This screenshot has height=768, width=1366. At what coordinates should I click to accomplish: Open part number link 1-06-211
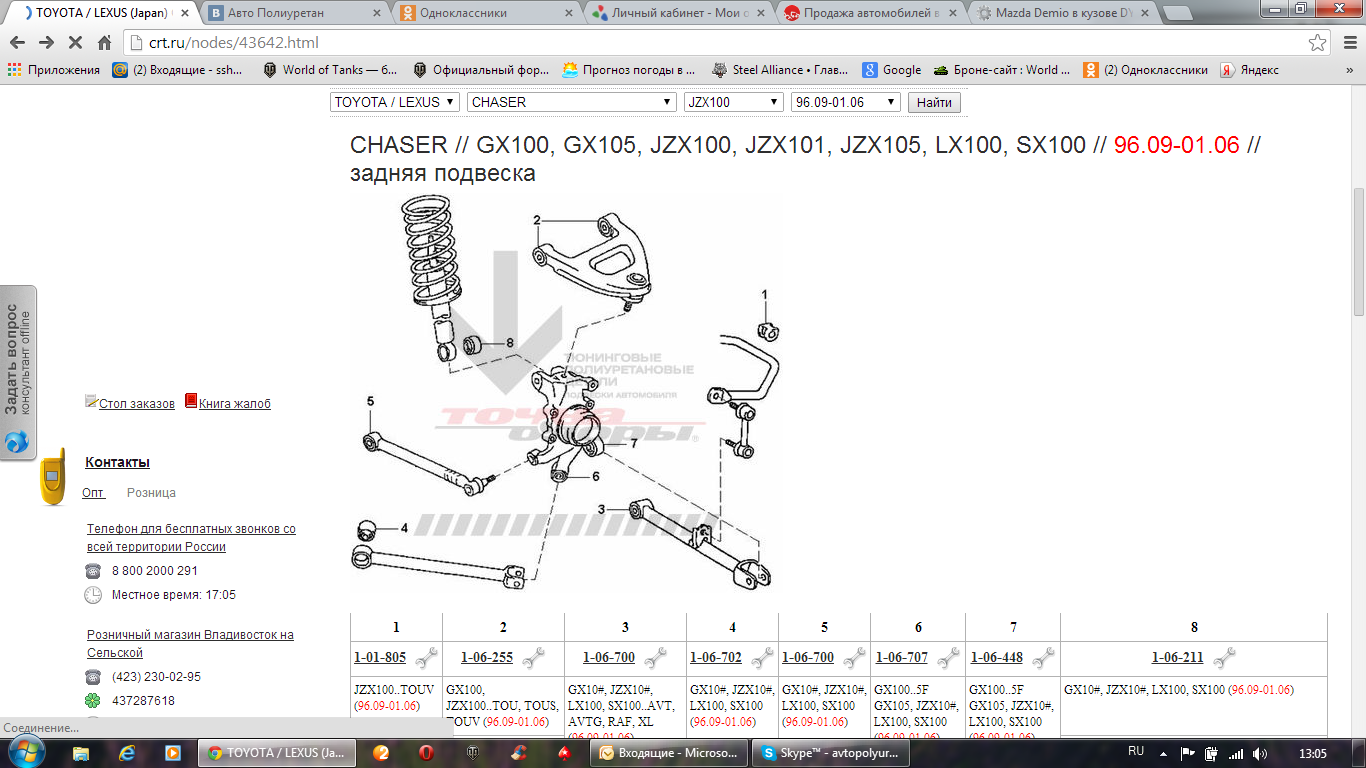click(1178, 657)
